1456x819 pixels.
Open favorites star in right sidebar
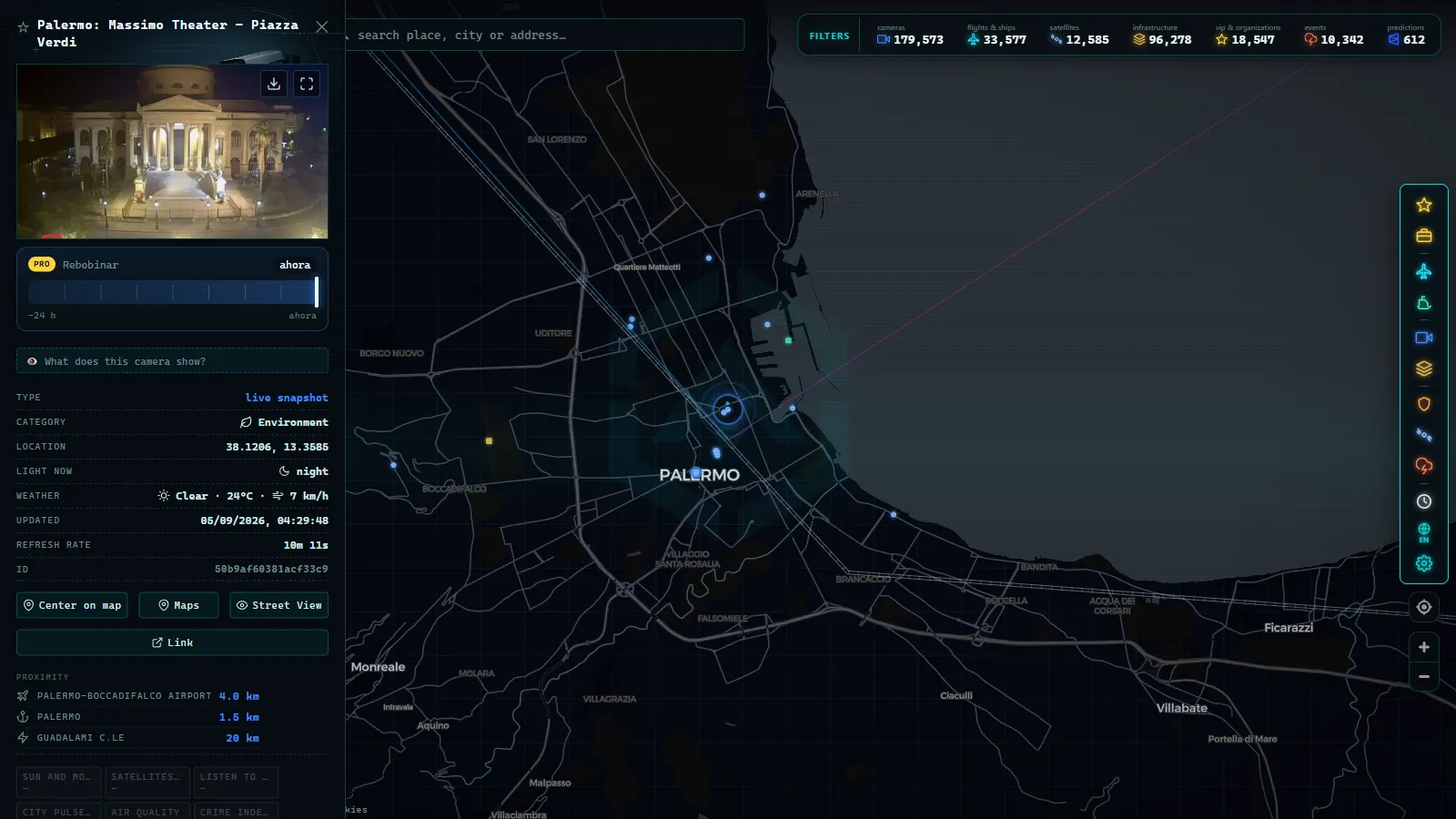1424,205
